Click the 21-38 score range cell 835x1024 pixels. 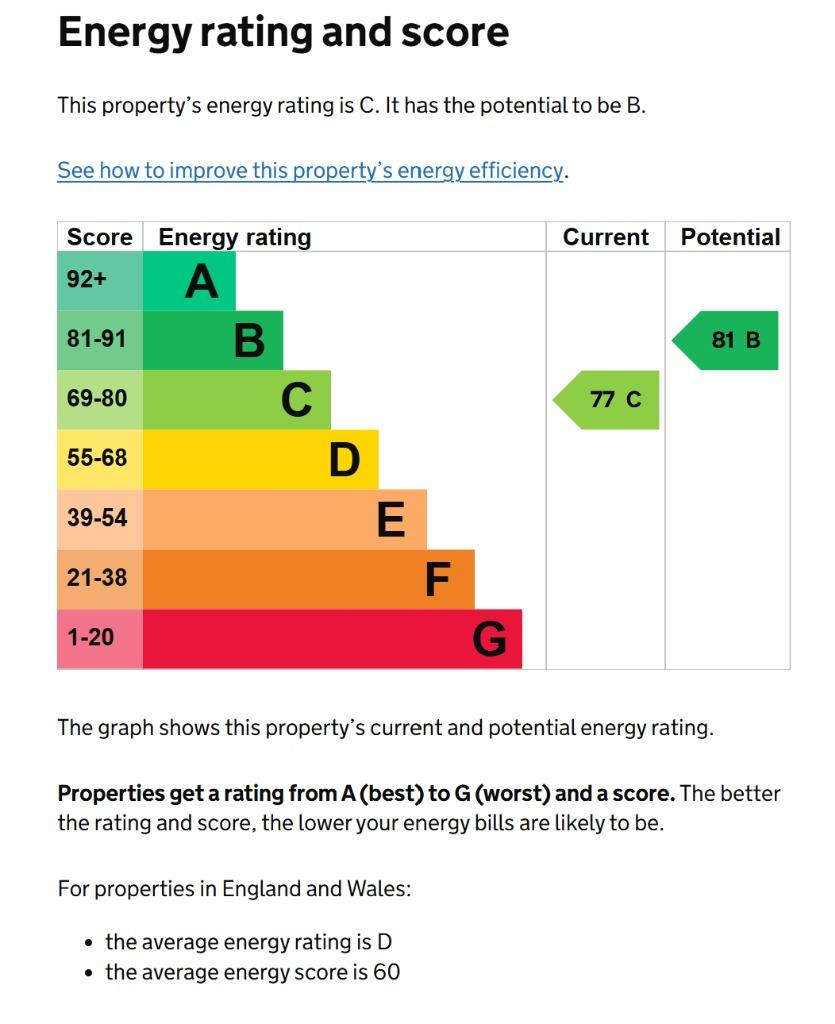click(x=100, y=579)
